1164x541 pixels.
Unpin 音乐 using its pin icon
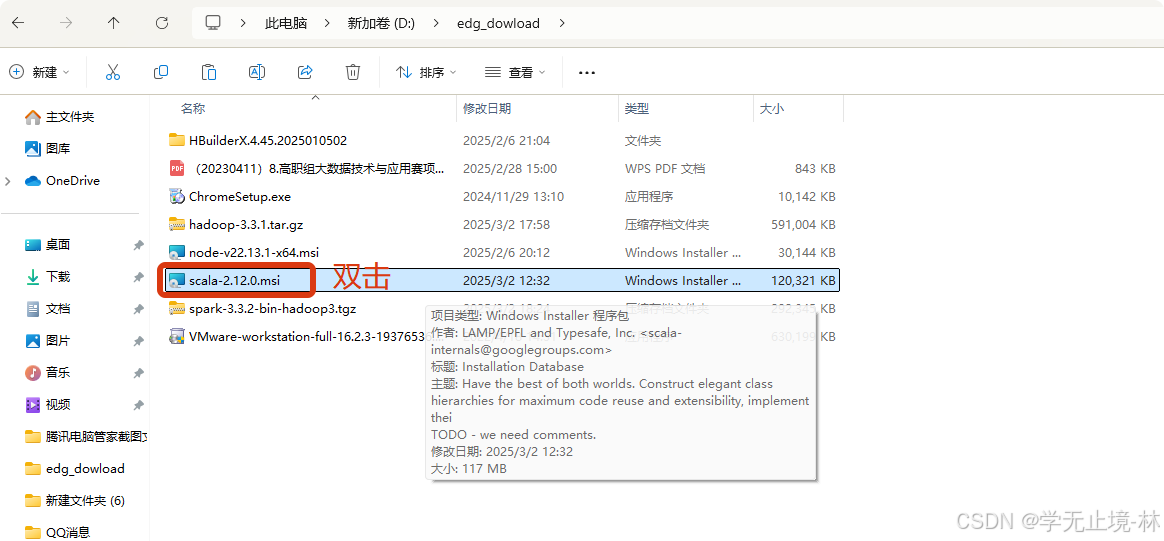pyautogui.click(x=138, y=373)
